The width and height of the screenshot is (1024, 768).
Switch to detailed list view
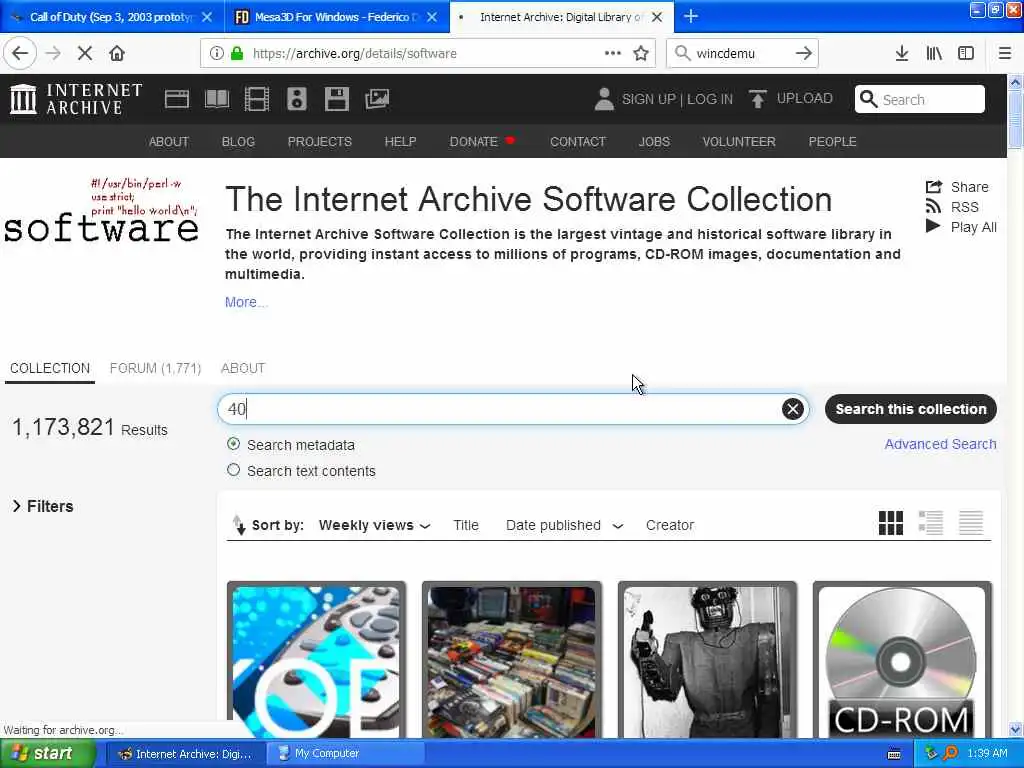931,523
